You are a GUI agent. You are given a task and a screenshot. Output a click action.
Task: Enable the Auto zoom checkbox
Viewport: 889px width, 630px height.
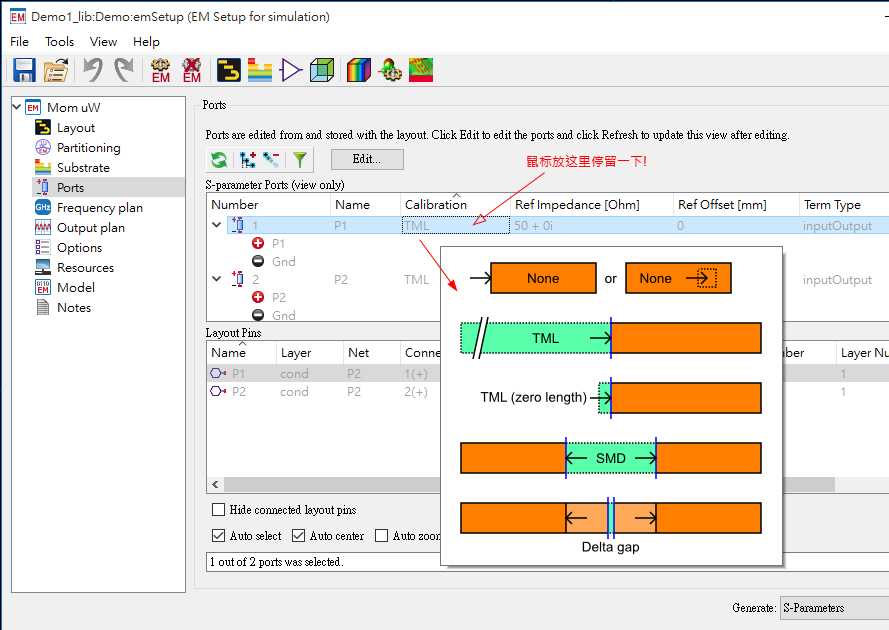[x=382, y=535]
